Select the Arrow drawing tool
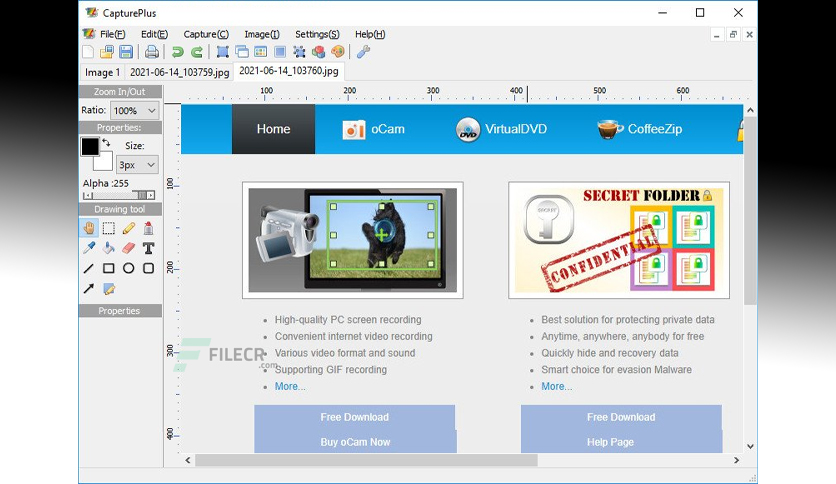The image size is (836, 484). click(89, 288)
